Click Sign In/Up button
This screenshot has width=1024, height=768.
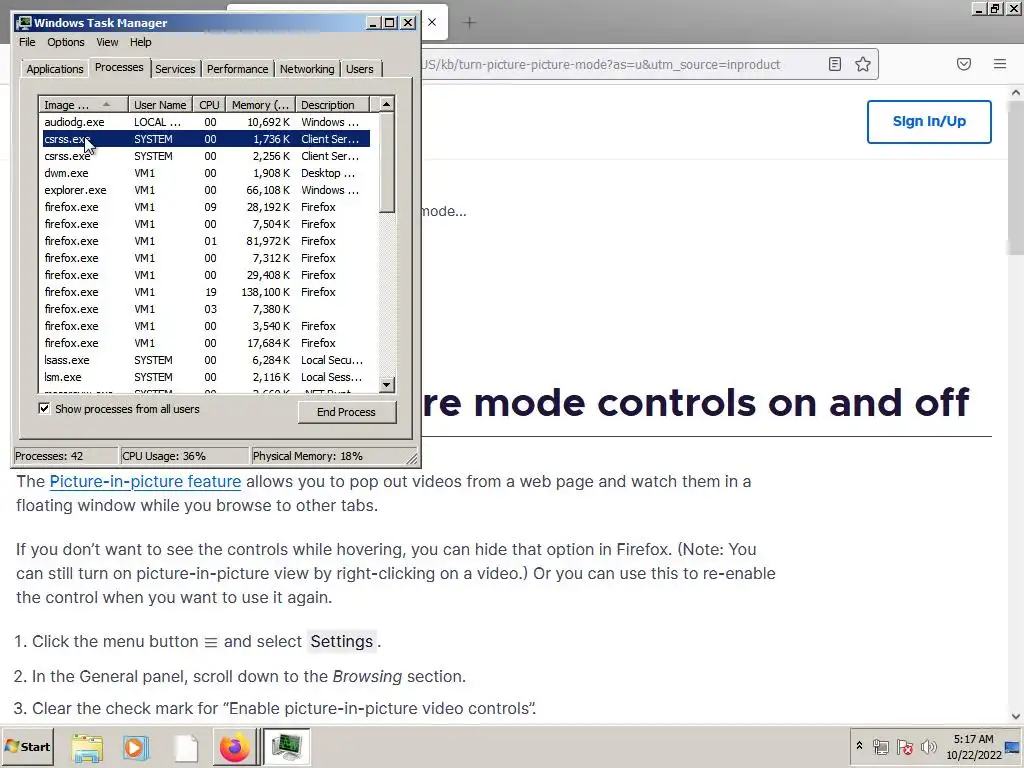pyautogui.click(x=929, y=121)
